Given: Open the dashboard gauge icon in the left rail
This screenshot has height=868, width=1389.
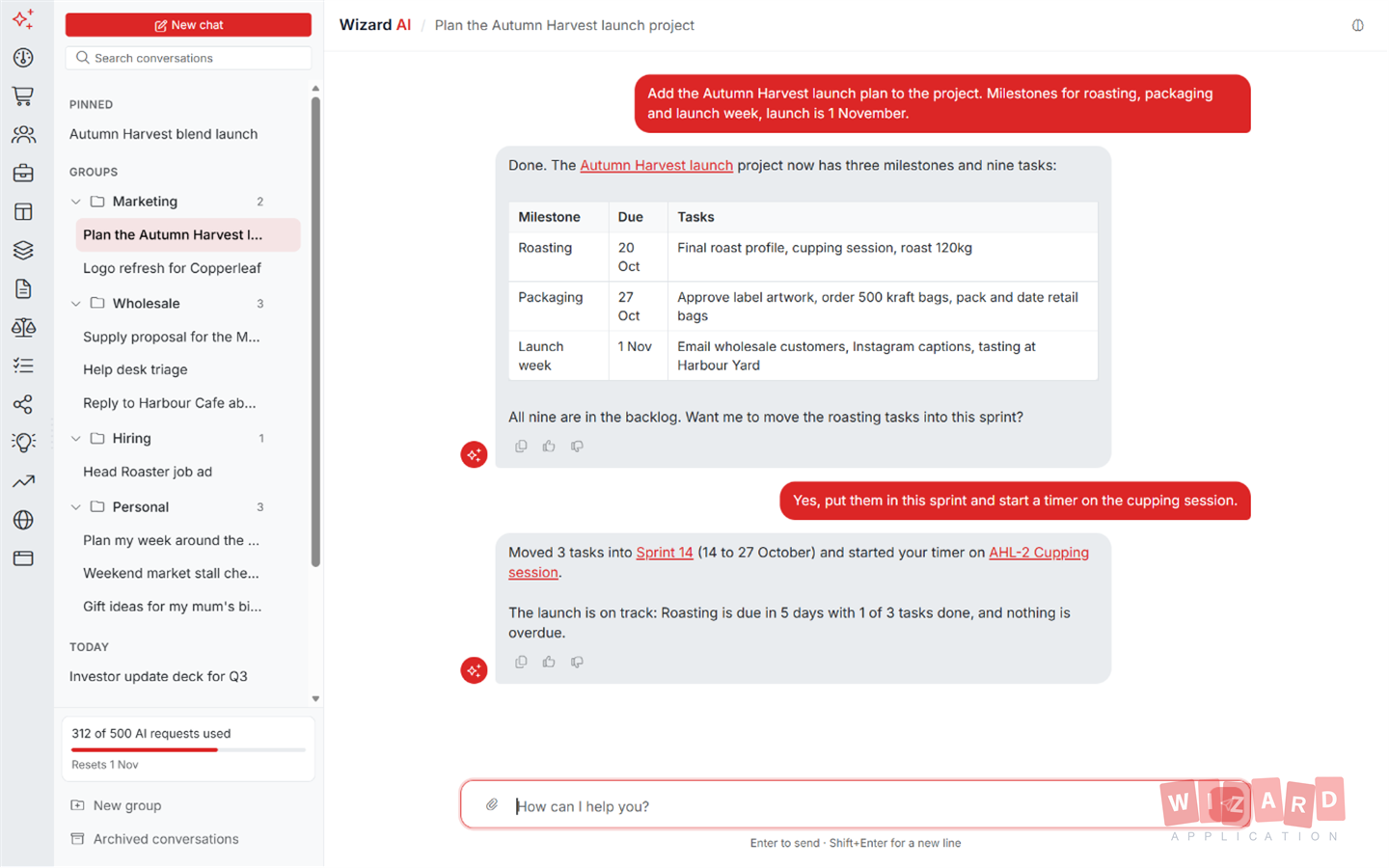Looking at the screenshot, I should [23, 58].
